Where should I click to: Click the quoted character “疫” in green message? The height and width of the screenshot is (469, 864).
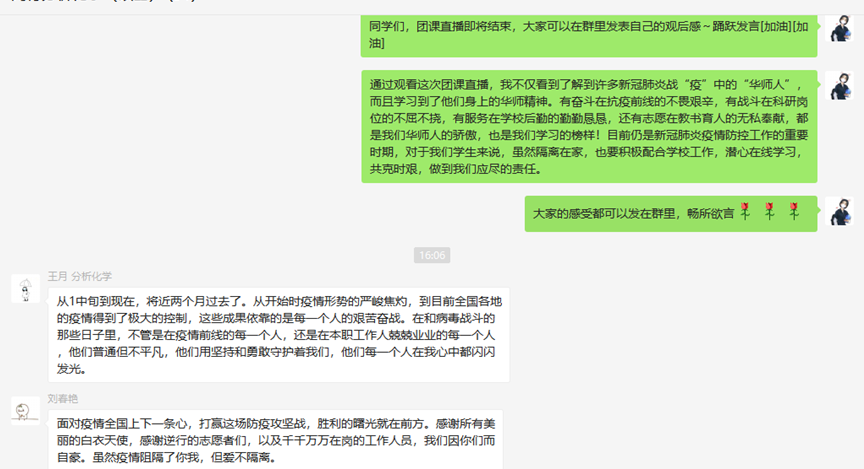[695, 85]
